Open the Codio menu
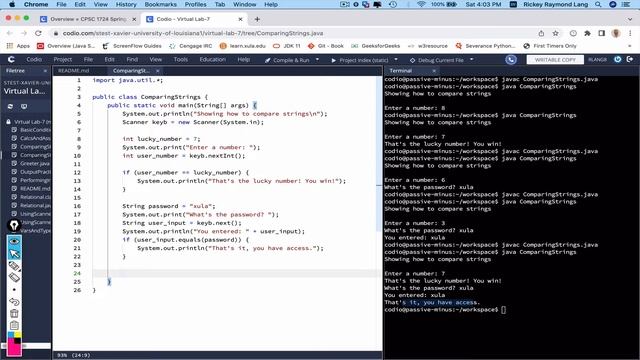 click(34, 60)
